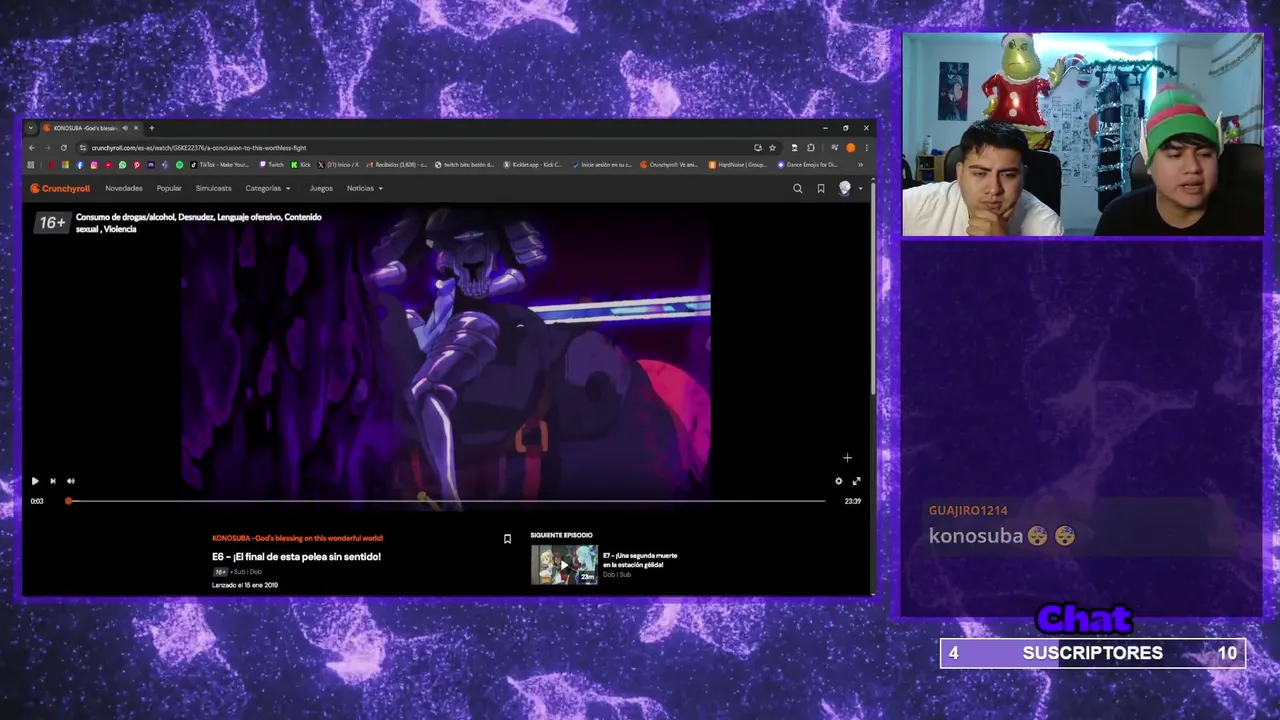Mute the video player volume
Screen dimensions: 1280x720
[70, 481]
